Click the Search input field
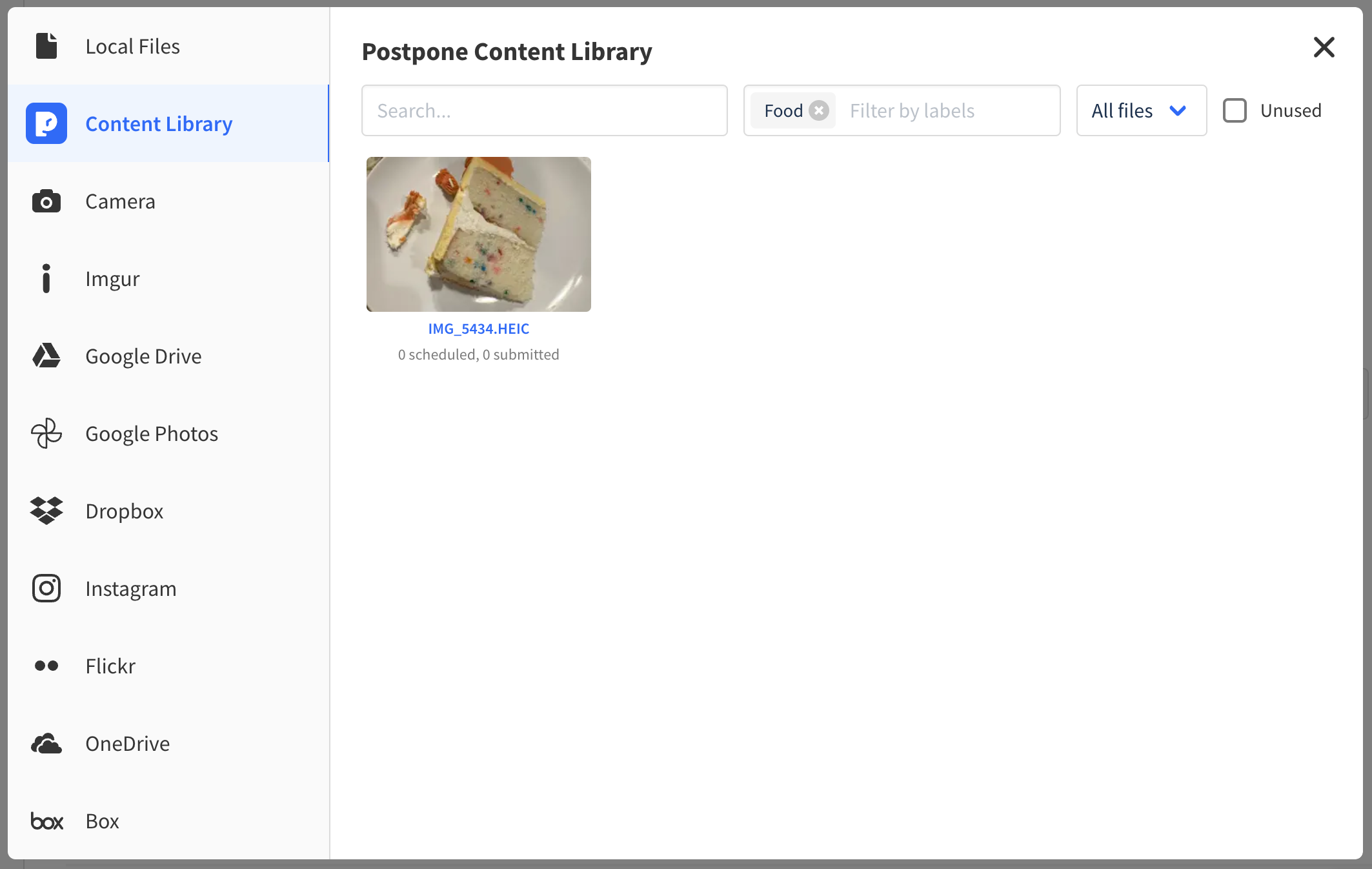 coord(544,110)
